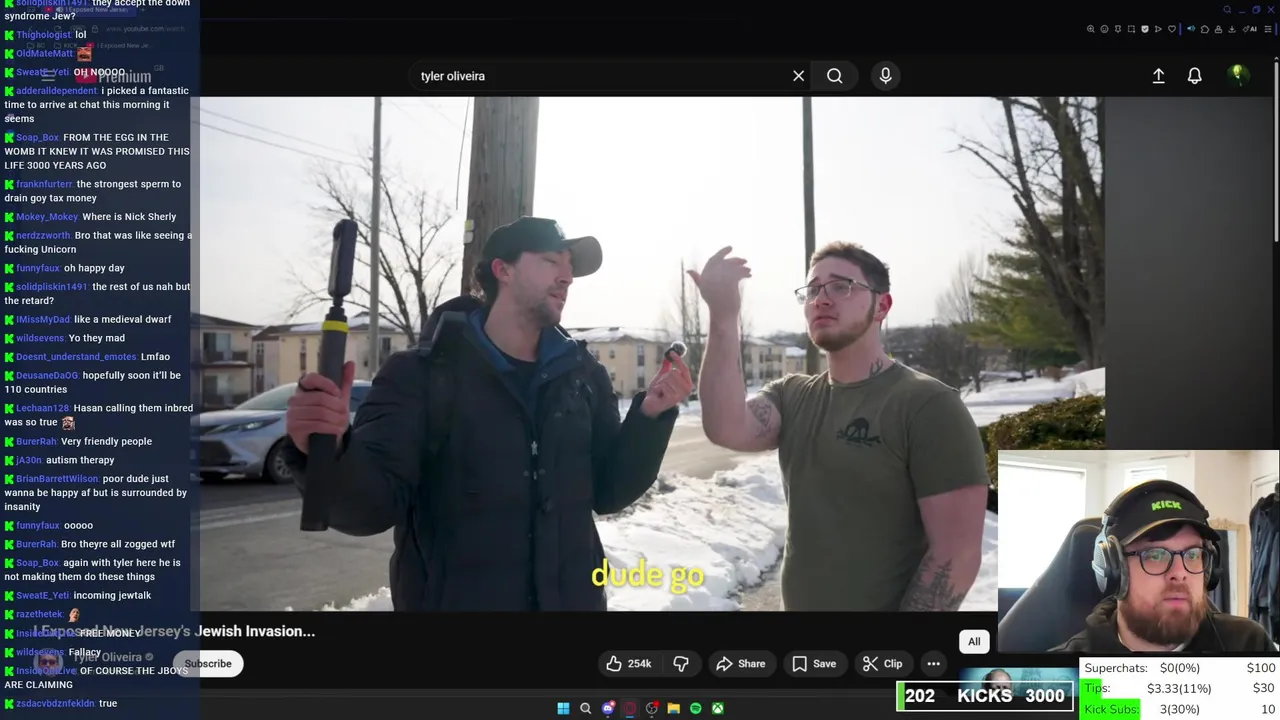1280x720 pixels.
Task: Select the 'All' filter chip
Action: (x=974, y=642)
